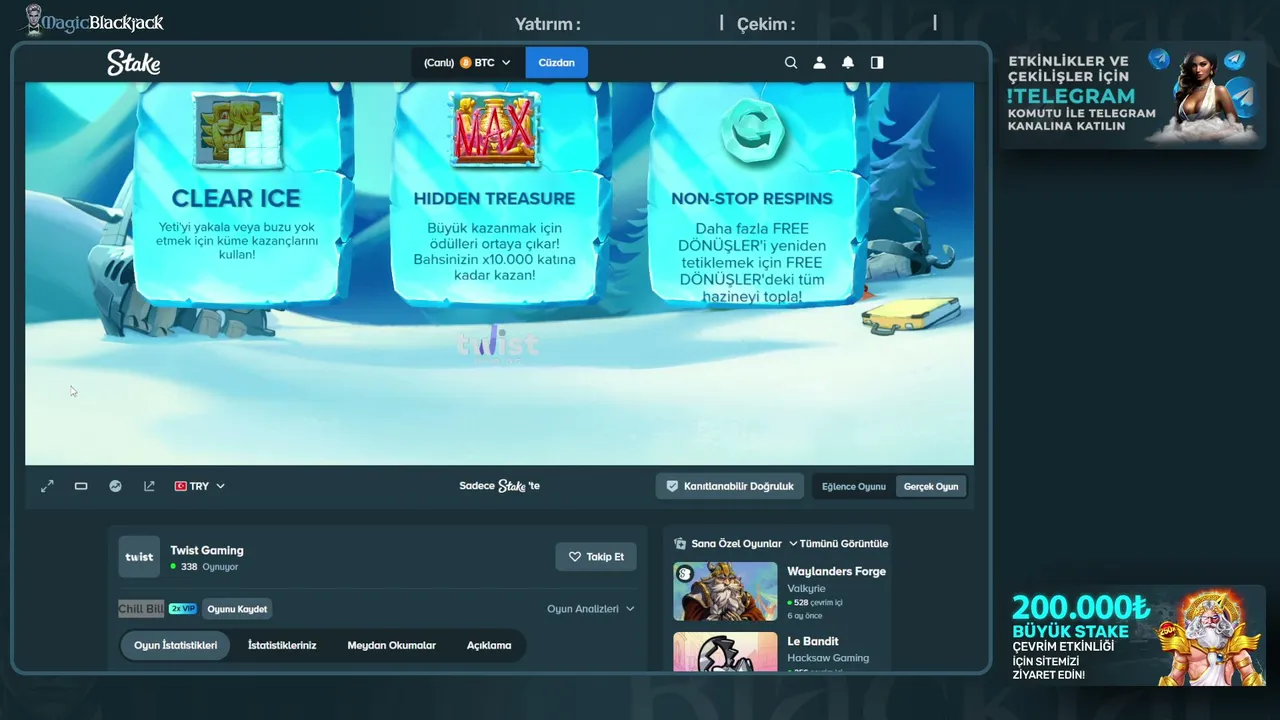Click the Valkyrie provider name

click(806, 589)
